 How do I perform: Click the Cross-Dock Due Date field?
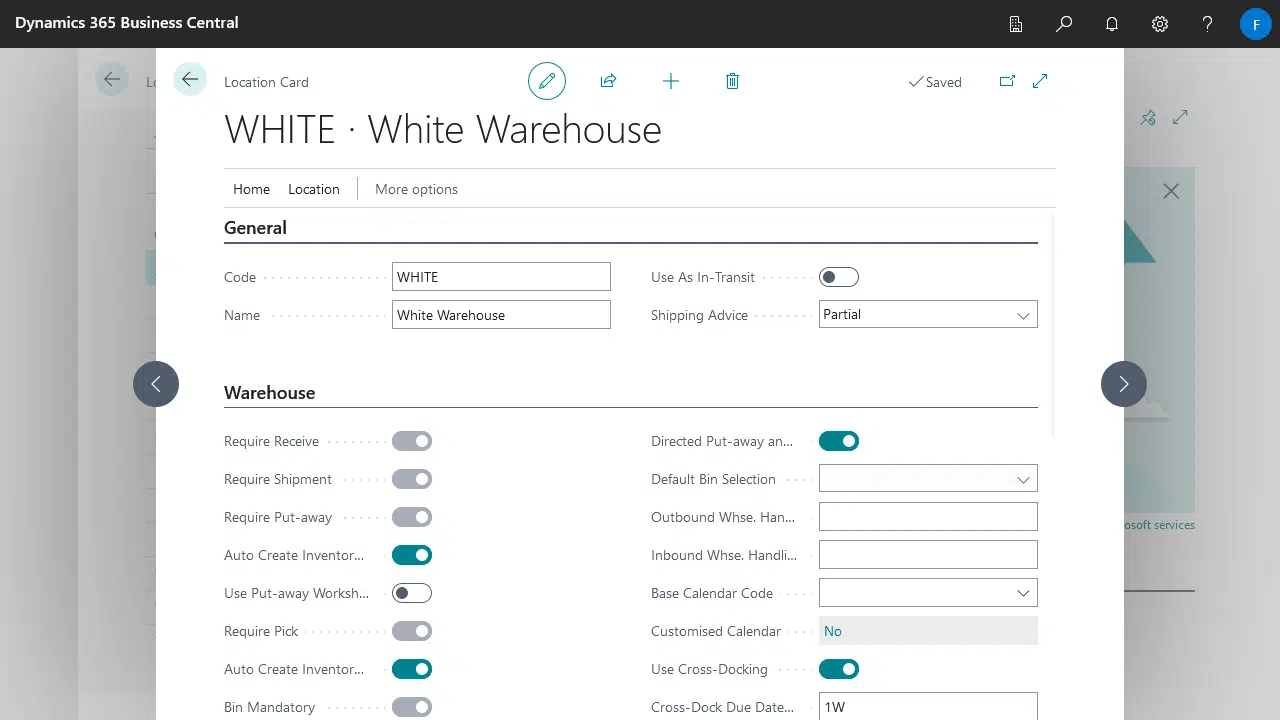coord(928,706)
